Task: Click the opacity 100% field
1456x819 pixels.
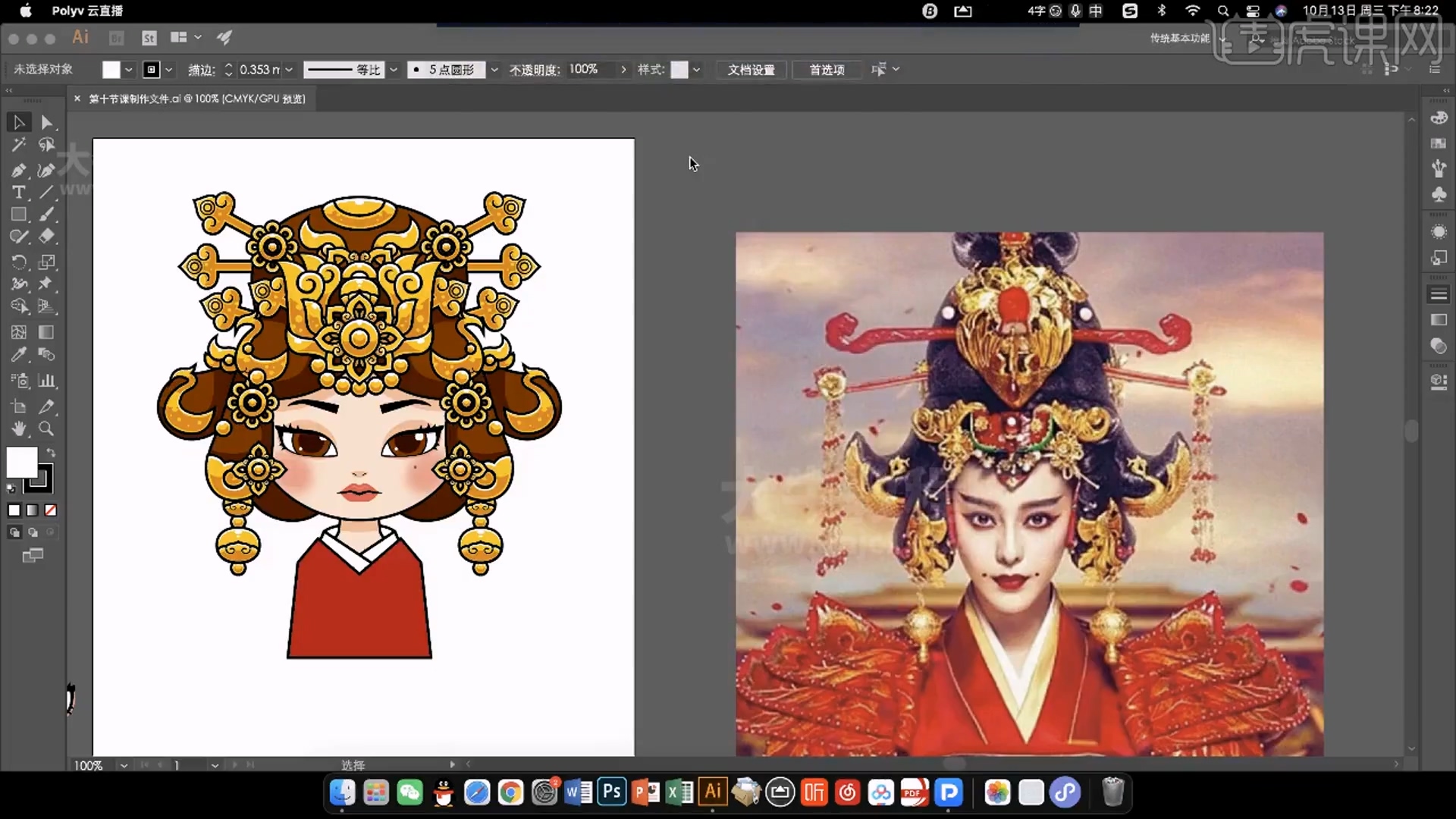Action: tap(591, 70)
